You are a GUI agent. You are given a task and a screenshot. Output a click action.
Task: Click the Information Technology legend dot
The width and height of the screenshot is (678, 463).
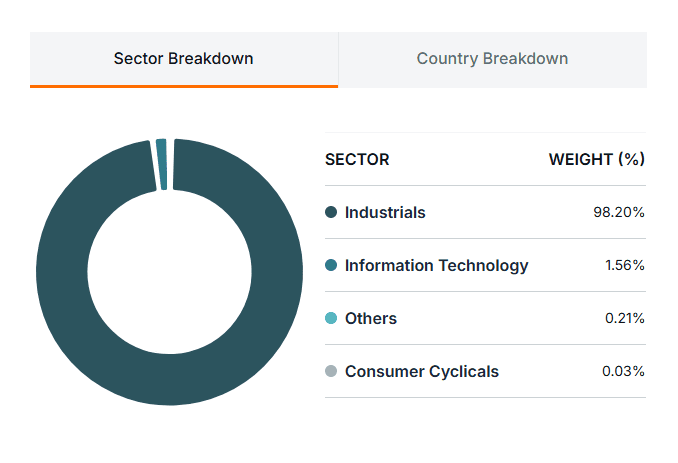click(331, 265)
